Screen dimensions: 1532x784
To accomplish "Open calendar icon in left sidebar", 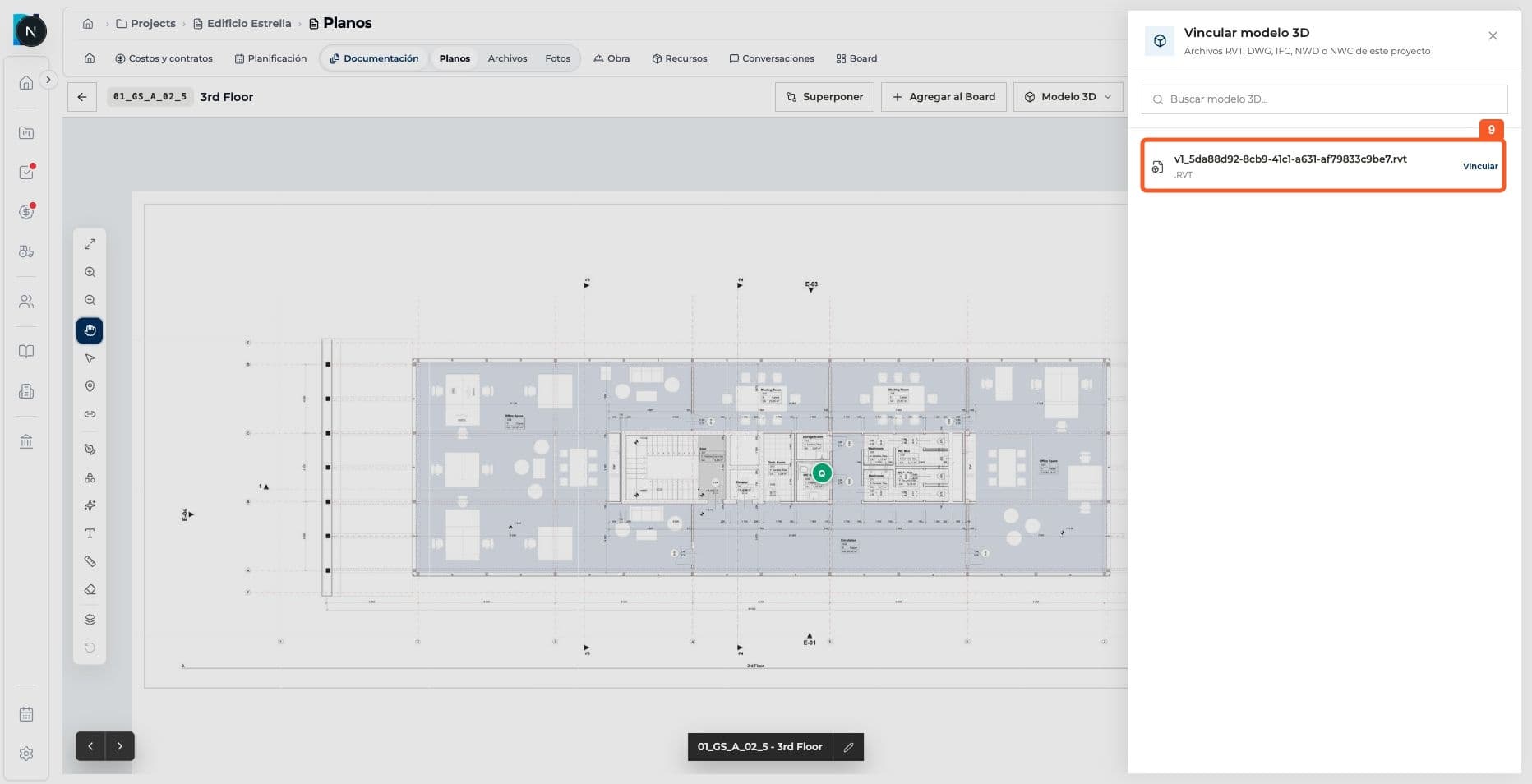I will (26, 714).
